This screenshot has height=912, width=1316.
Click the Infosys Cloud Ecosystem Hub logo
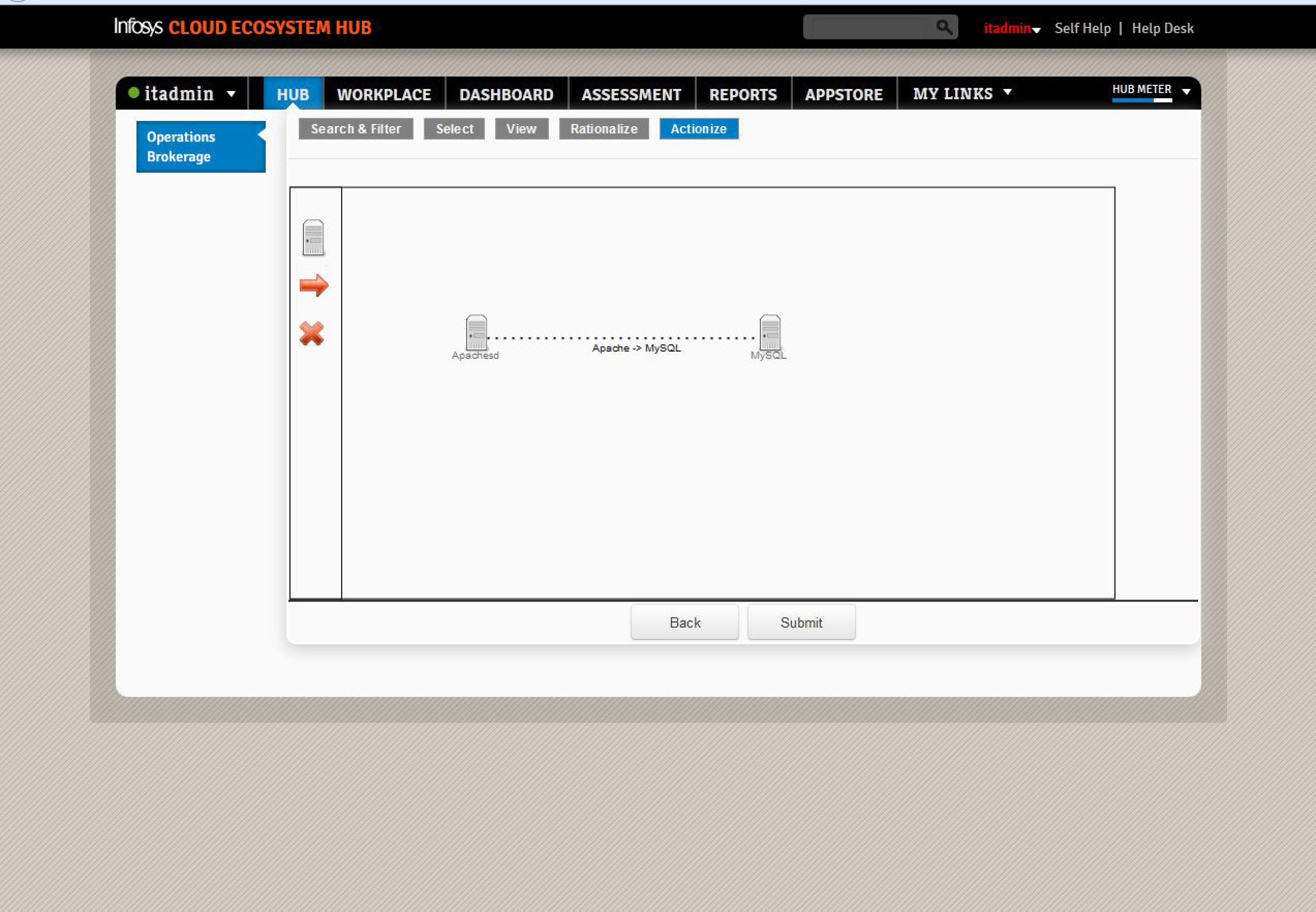click(243, 27)
